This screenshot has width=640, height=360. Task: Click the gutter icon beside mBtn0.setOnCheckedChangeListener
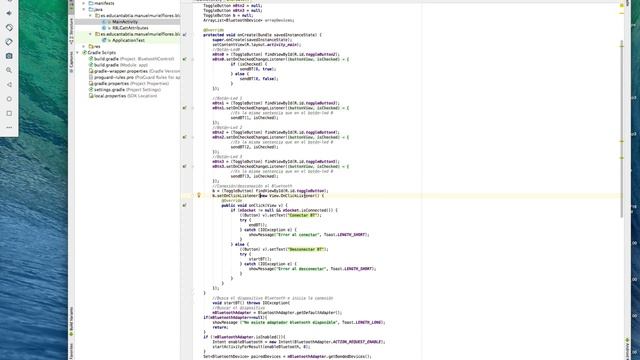(184, 59)
